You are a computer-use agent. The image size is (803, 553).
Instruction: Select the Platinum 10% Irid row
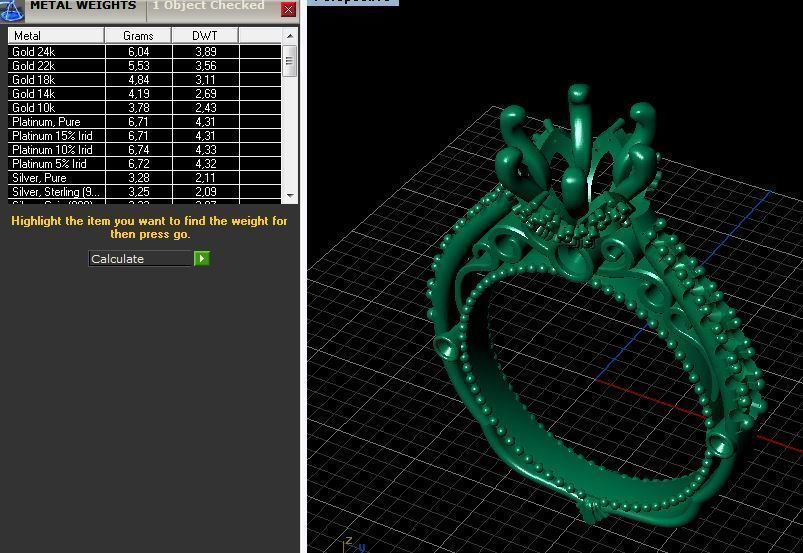56,150
